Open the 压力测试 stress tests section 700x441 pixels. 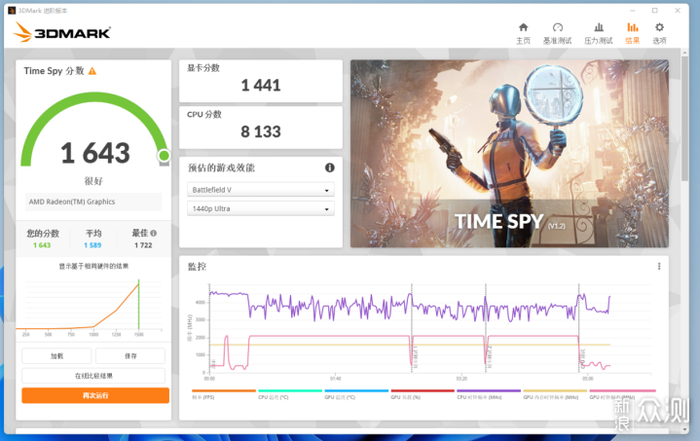click(x=599, y=33)
